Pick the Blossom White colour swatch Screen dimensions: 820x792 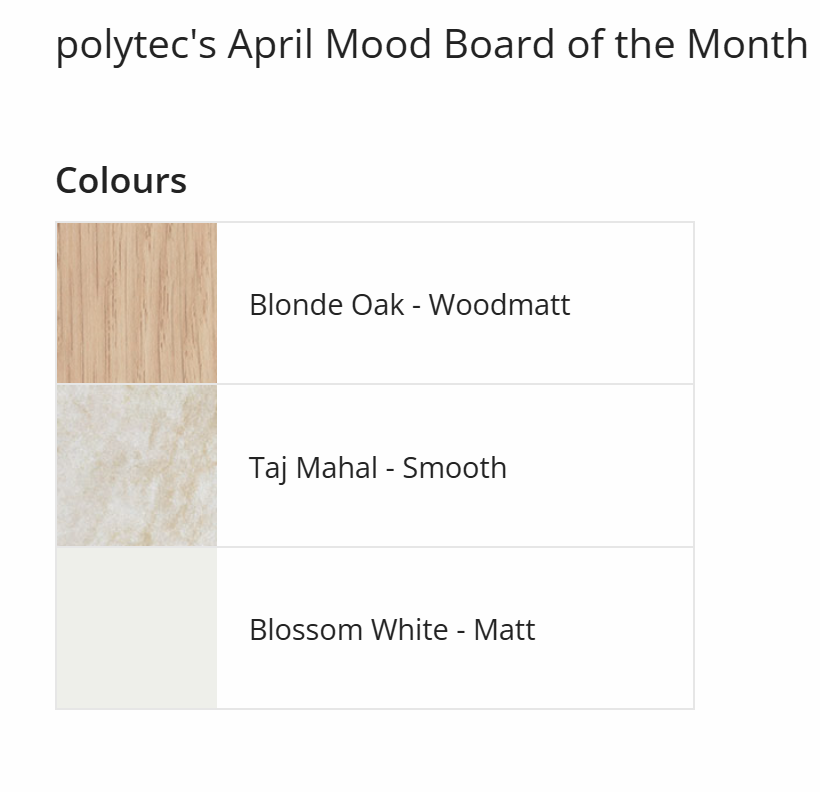(x=136, y=629)
